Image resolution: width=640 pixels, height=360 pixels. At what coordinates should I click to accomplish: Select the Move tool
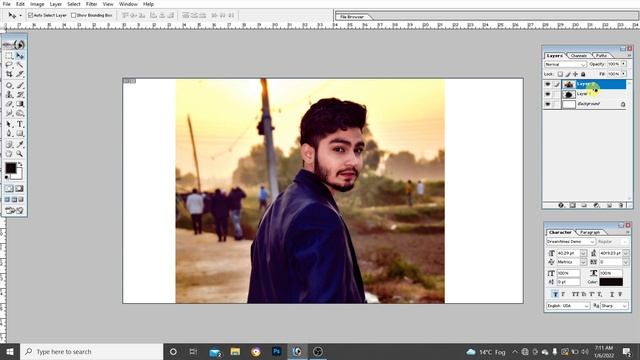[20, 56]
